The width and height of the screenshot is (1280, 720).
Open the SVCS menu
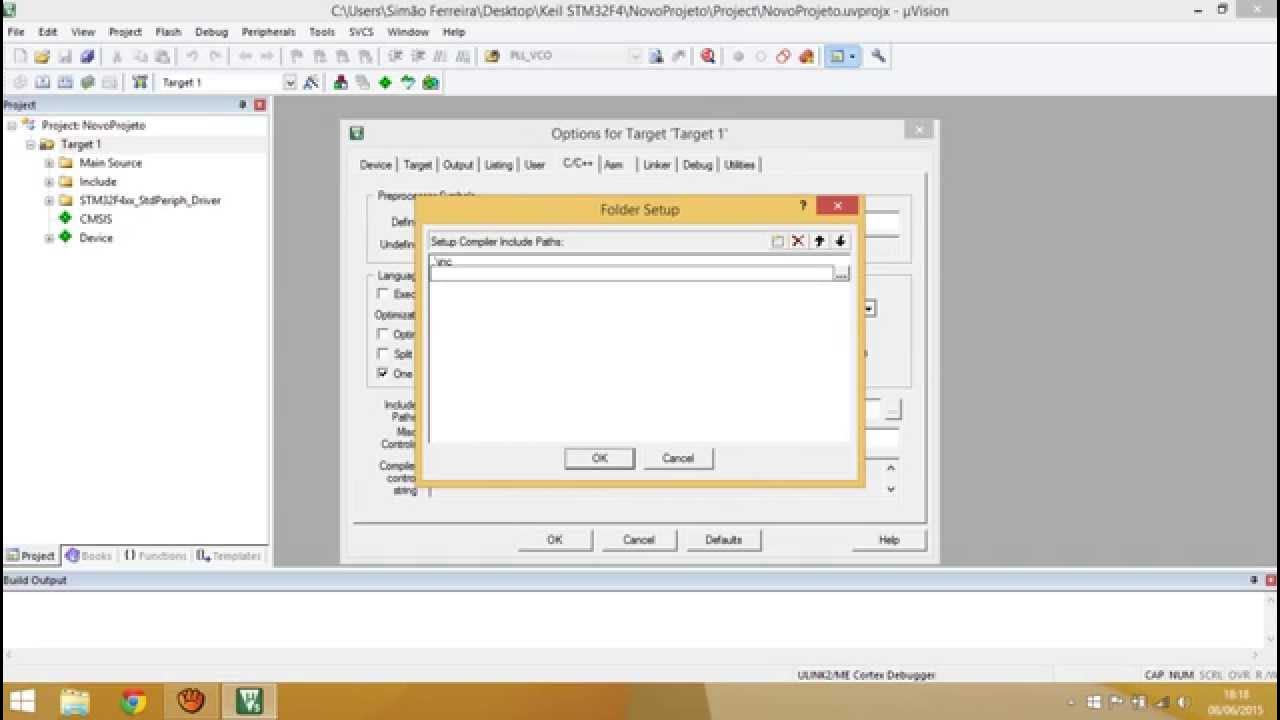click(361, 32)
